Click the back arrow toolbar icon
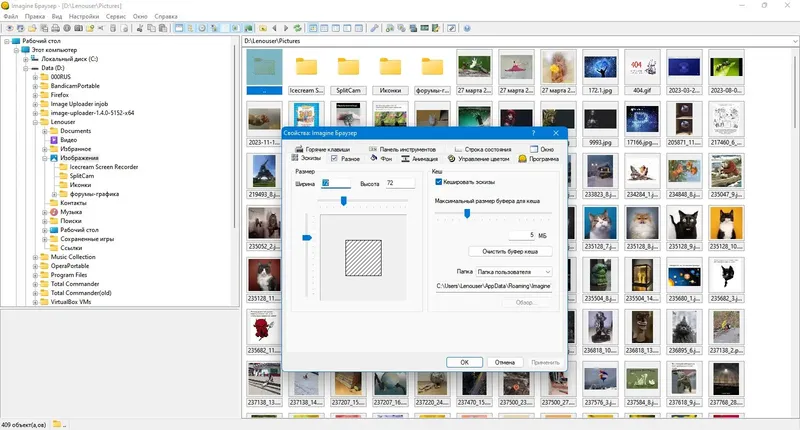The width and height of the screenshot is (800, 430). (x=274, y=28)
